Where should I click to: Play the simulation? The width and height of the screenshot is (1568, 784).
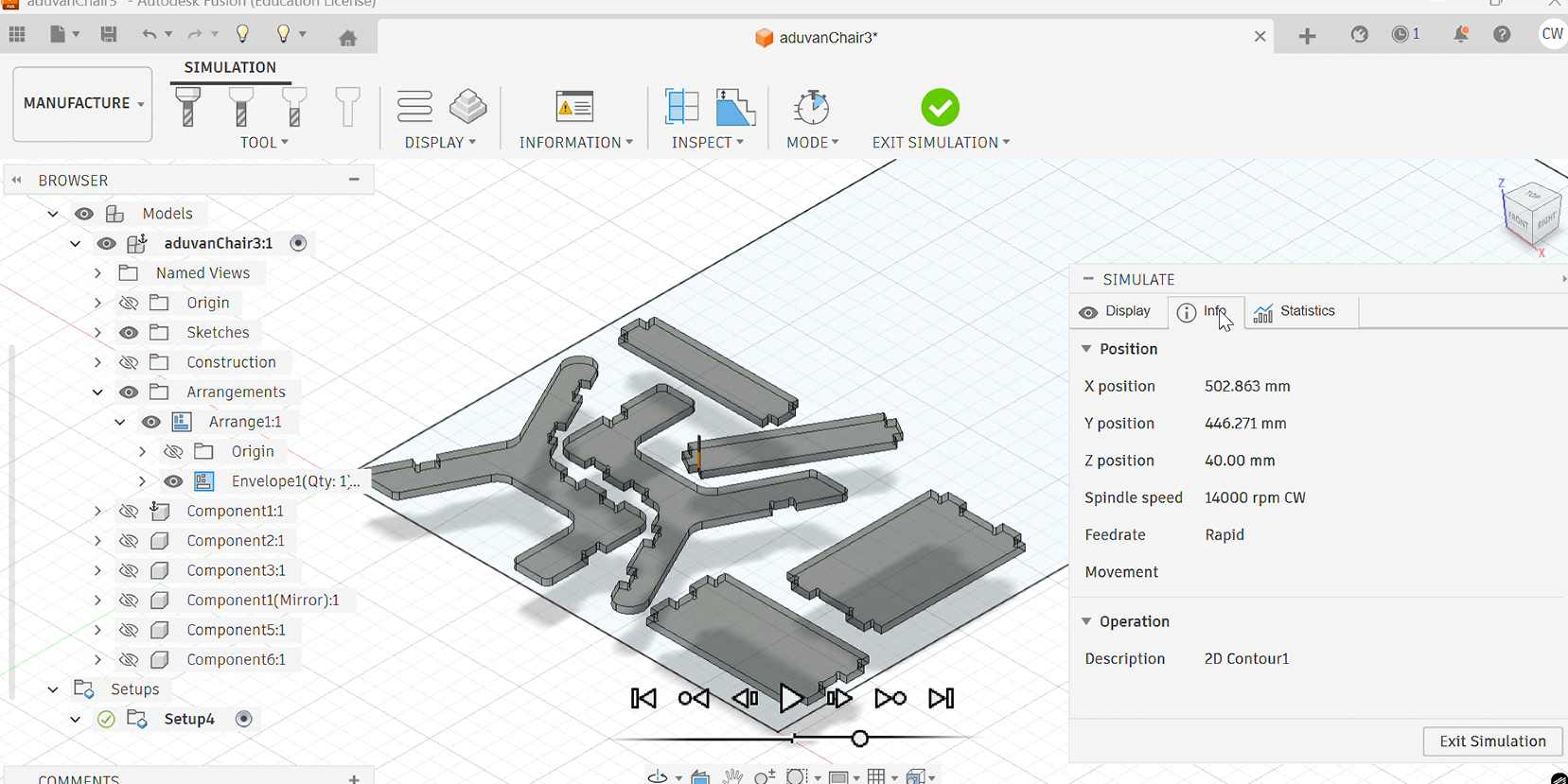coord(791,699)
